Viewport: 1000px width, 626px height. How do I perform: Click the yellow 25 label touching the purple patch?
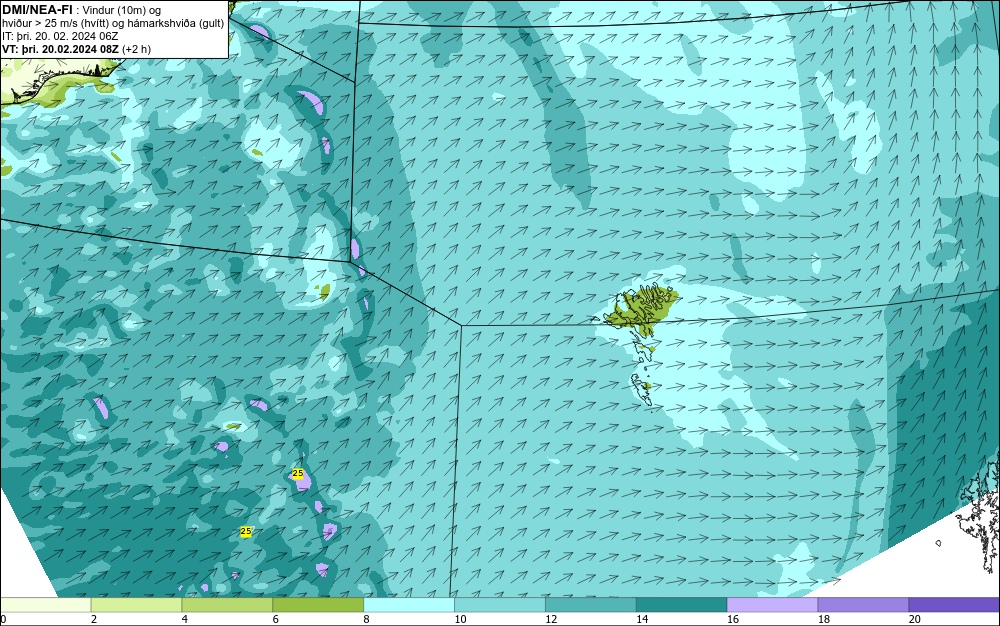(298, 473)
